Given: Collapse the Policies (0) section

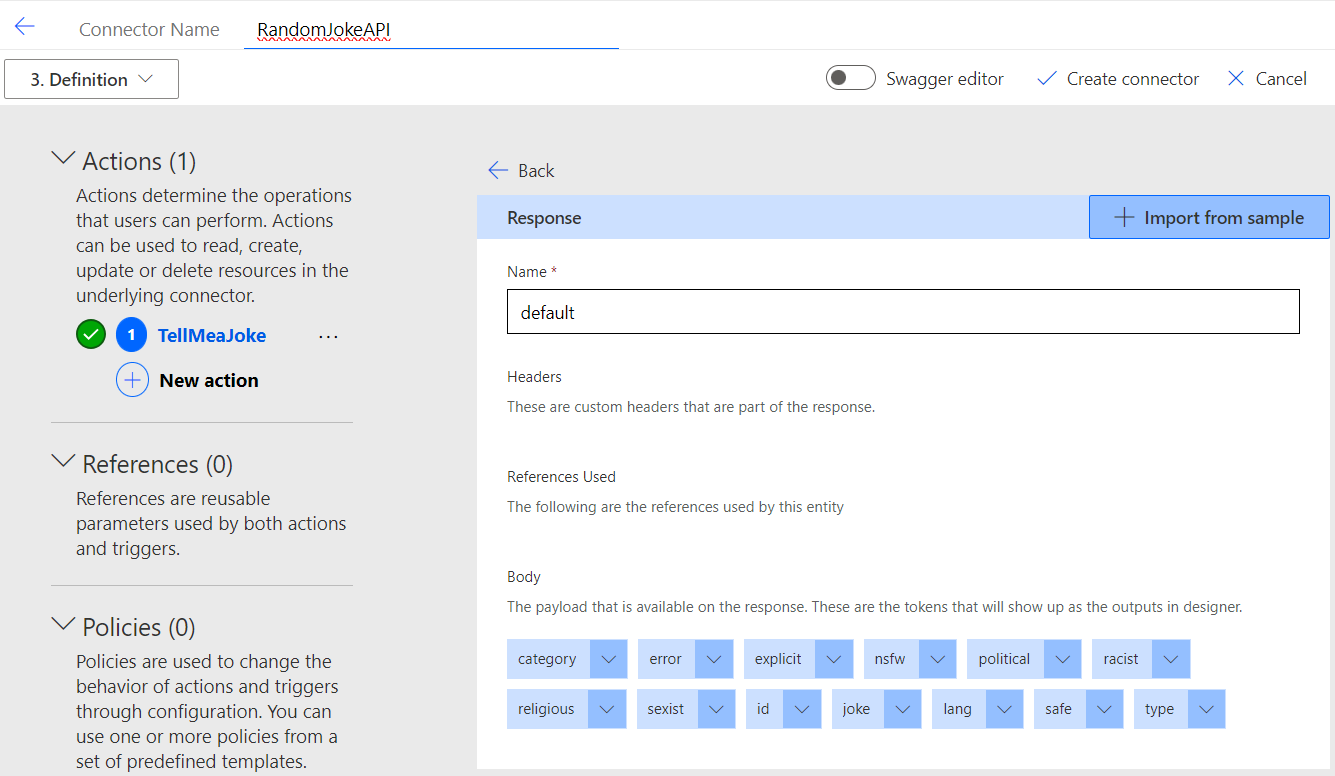Looking at the screenshot, I should [x=63, y=625].
